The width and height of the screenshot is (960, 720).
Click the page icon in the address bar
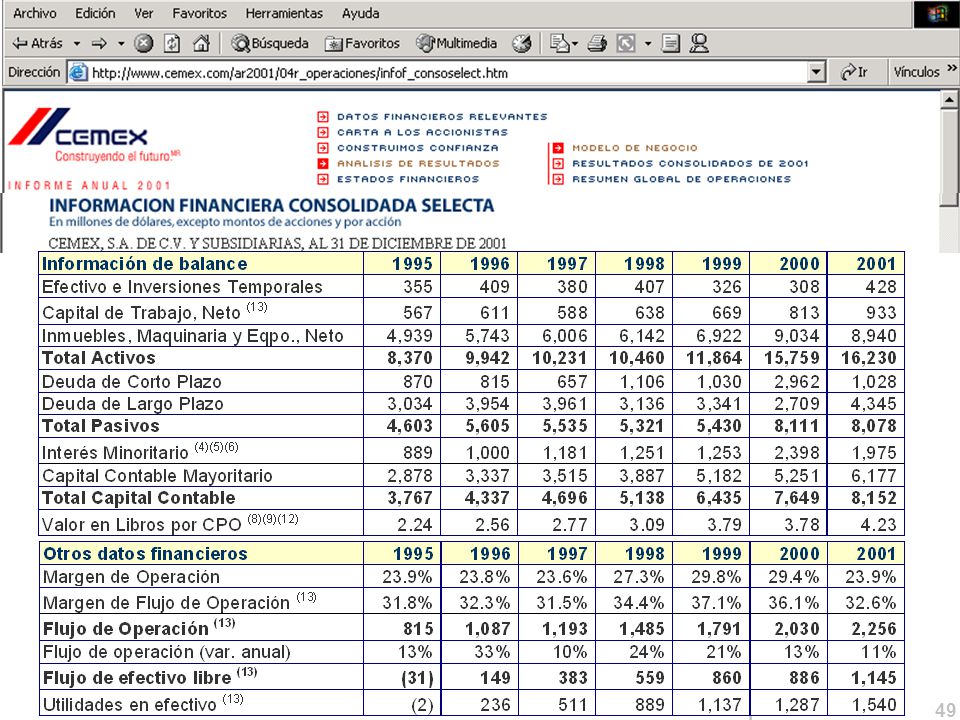(x=78, y=72)
